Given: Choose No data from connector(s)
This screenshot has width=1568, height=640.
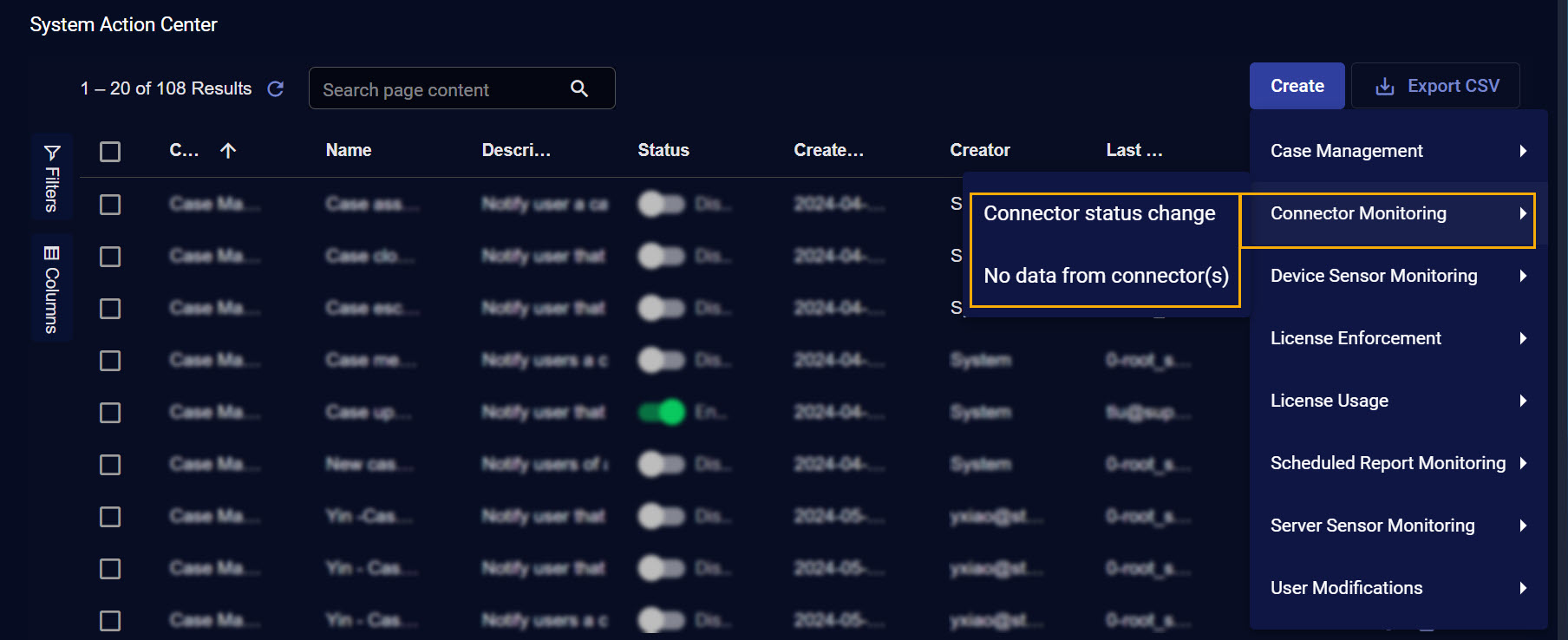Looking at the screenshot, I should [1106, 276].
